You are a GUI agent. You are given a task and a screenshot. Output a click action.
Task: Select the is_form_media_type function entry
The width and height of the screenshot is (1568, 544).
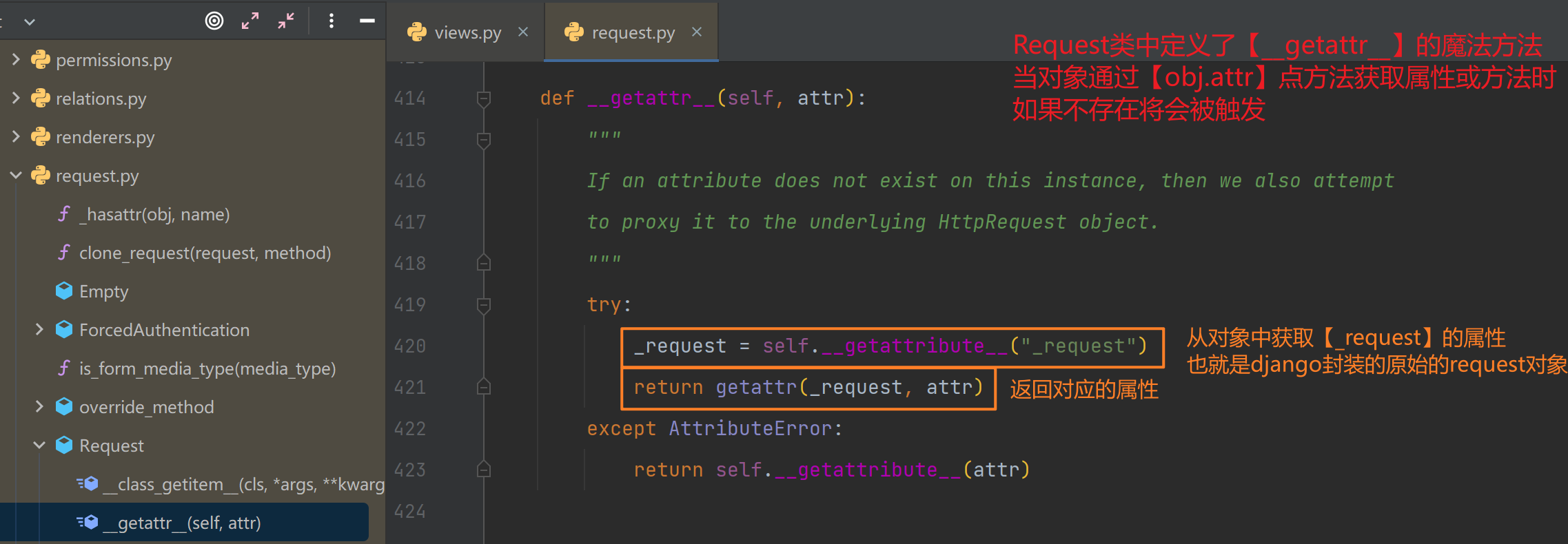coord(207,369)
